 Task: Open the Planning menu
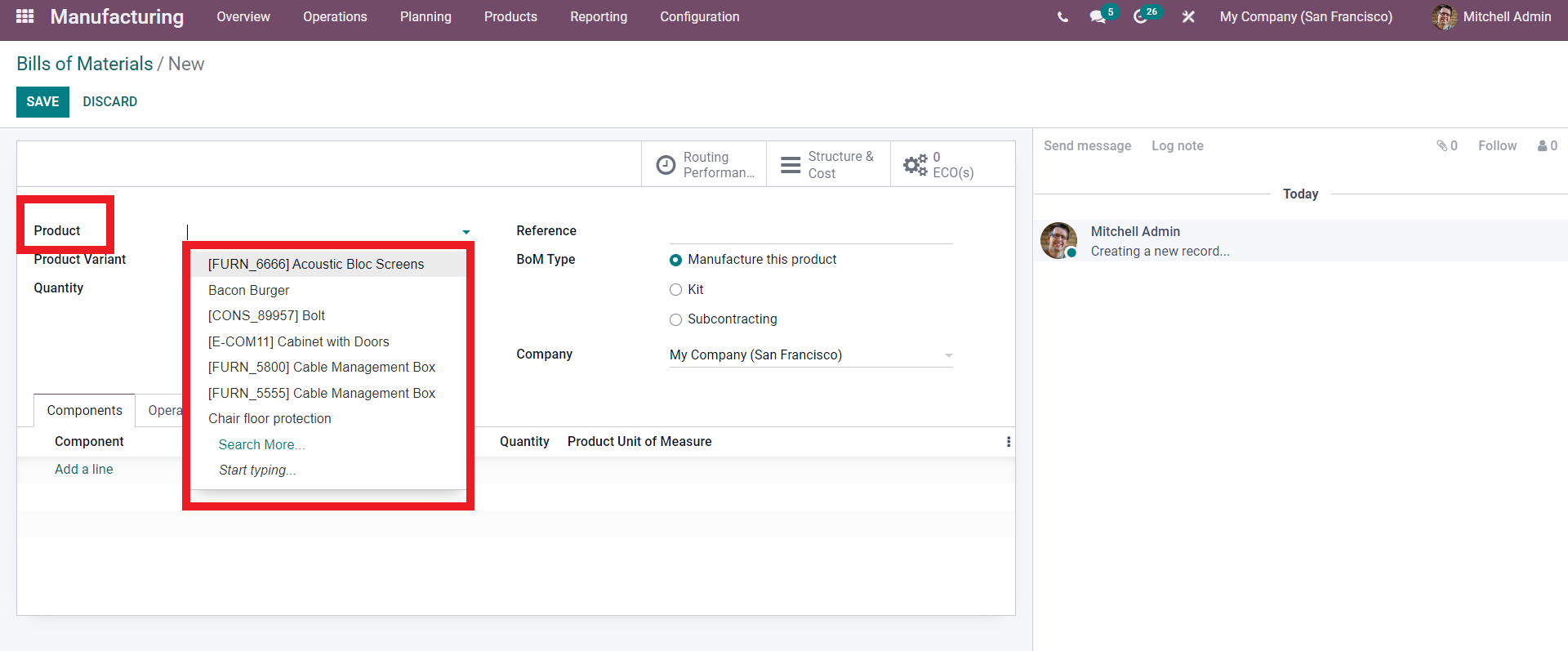425,16
